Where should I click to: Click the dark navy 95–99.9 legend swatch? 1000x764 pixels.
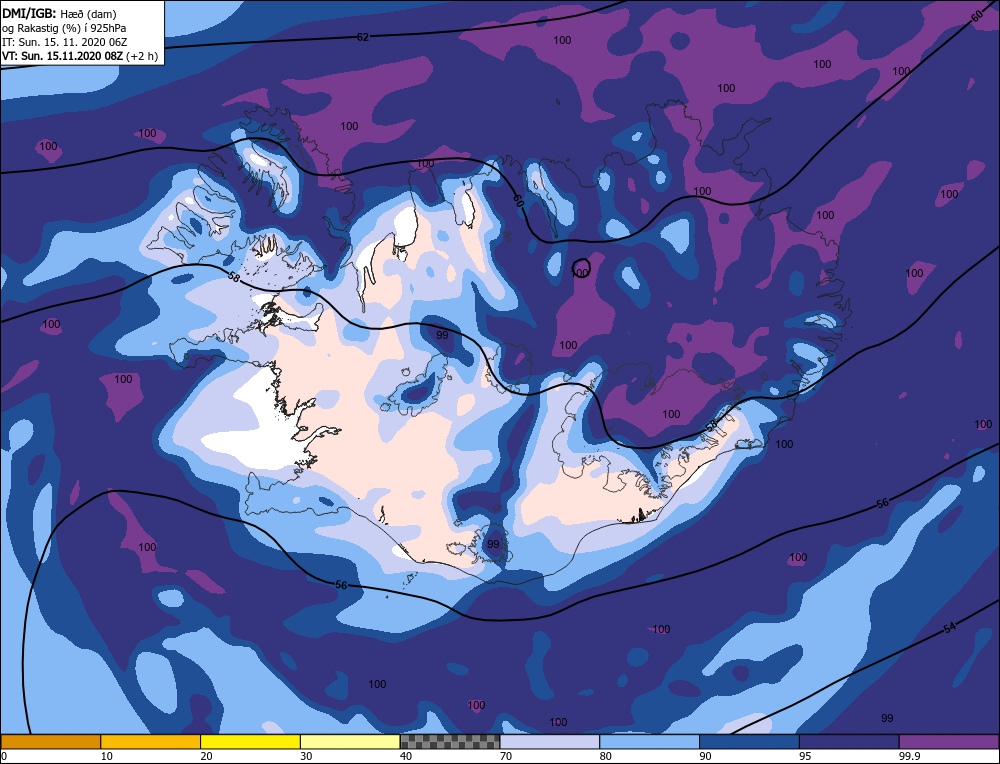849,742
